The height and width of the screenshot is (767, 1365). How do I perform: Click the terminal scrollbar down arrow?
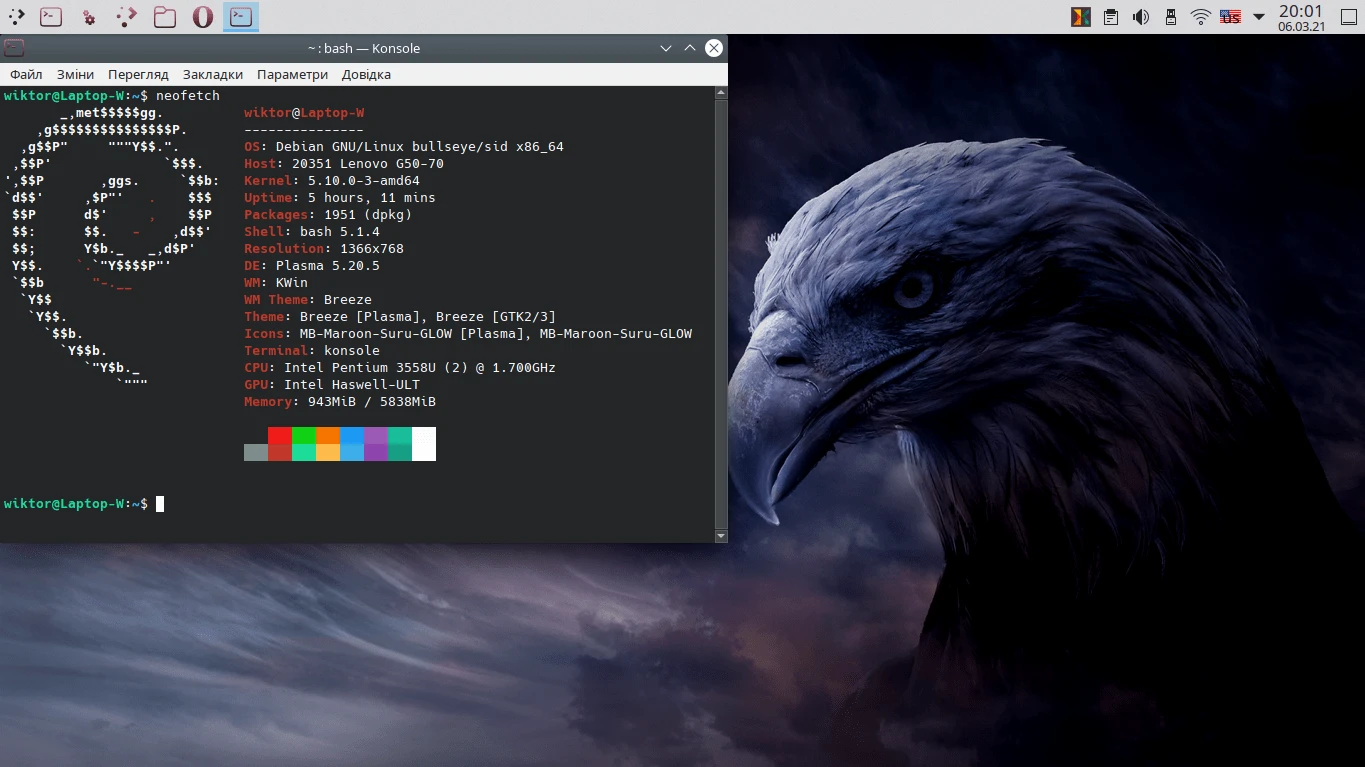click(x=721, y=536)
